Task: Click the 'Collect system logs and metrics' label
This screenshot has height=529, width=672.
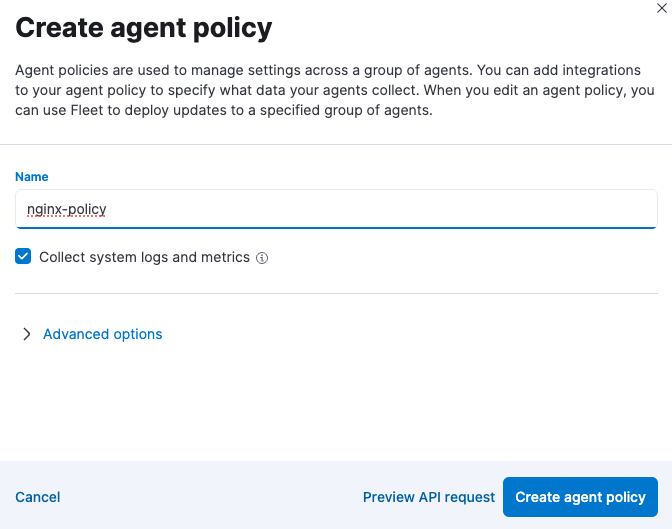Action: coord(144,257)
